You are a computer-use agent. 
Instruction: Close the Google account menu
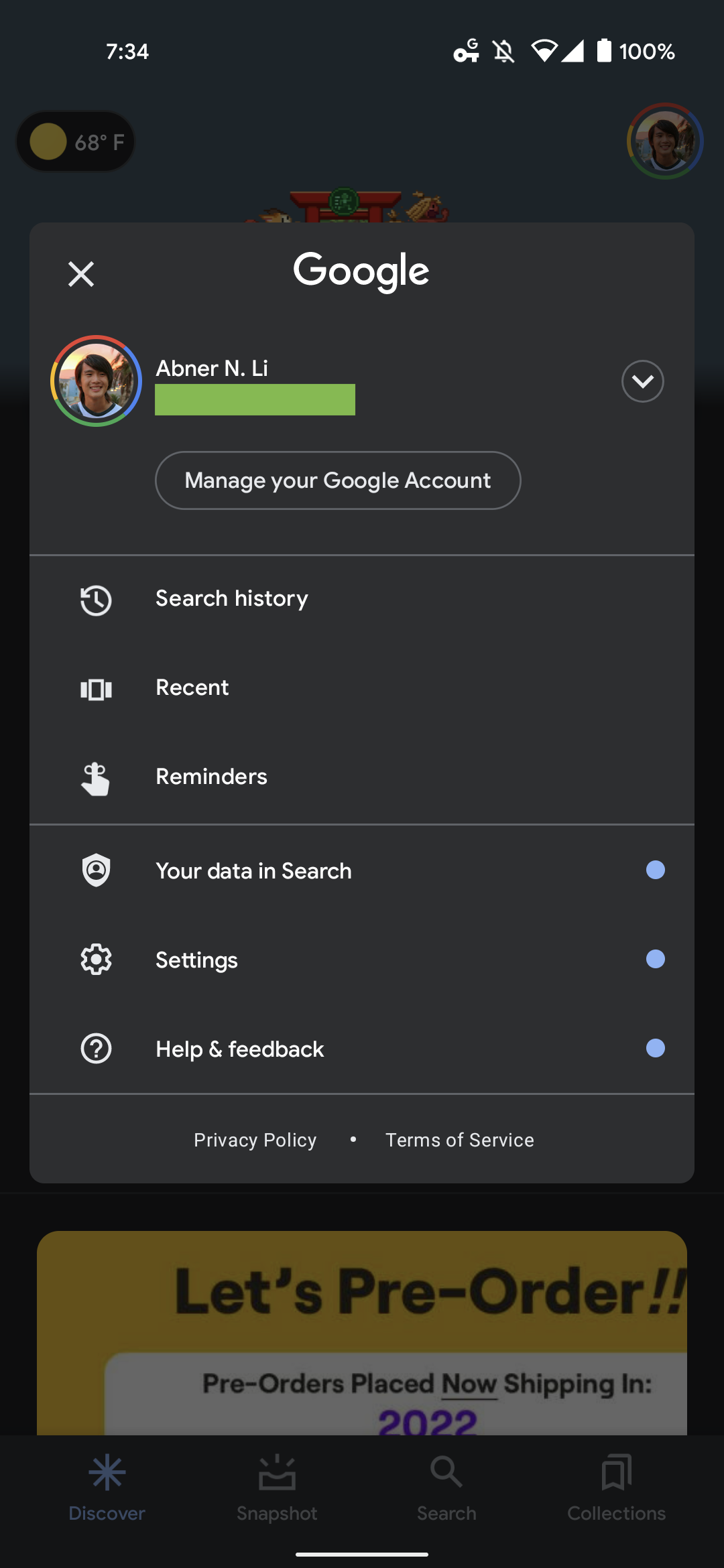point(81,274)
